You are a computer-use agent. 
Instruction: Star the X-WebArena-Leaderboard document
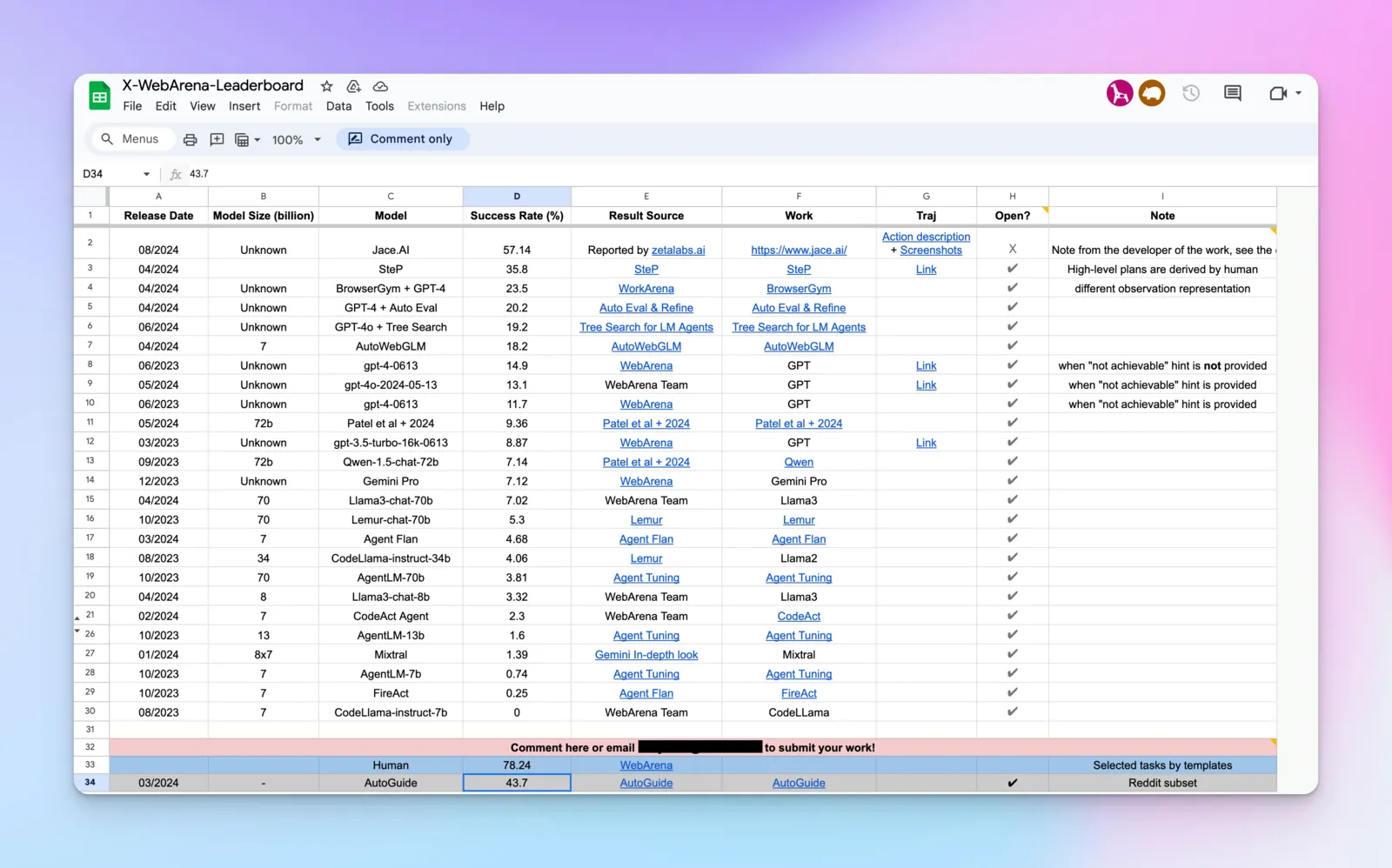(x=327, y=86)
